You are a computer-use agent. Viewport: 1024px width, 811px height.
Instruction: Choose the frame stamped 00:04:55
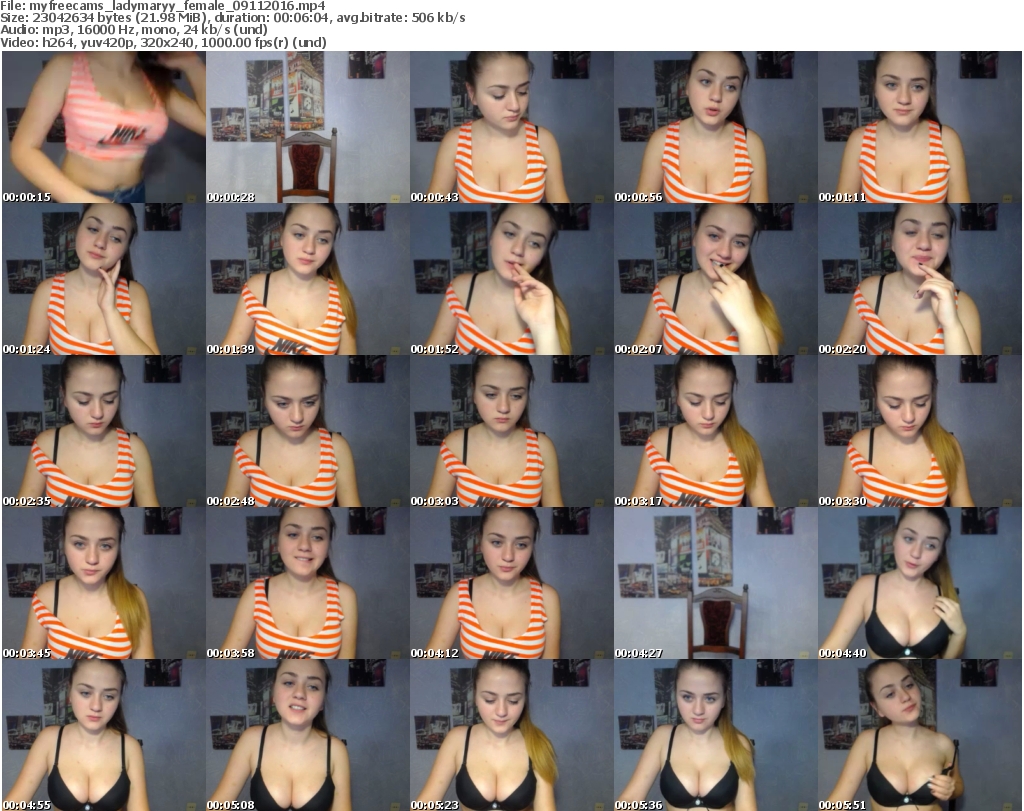tap(104, 735)
